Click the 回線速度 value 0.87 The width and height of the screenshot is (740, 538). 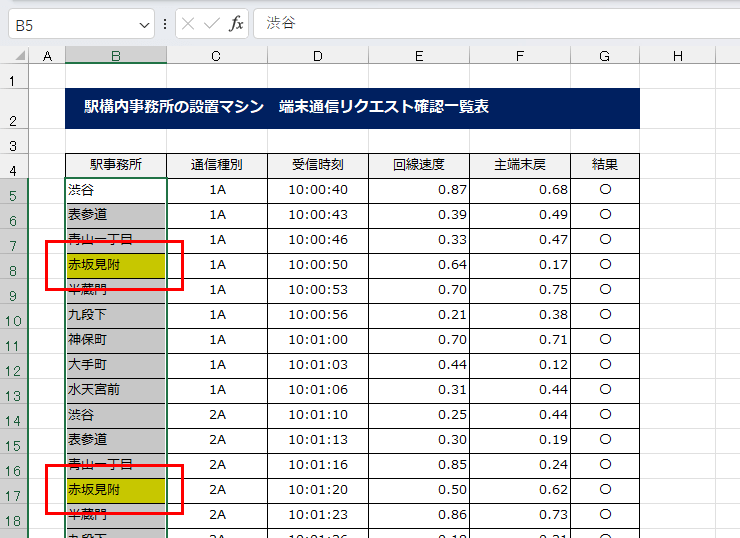click(x=419, y=190)
